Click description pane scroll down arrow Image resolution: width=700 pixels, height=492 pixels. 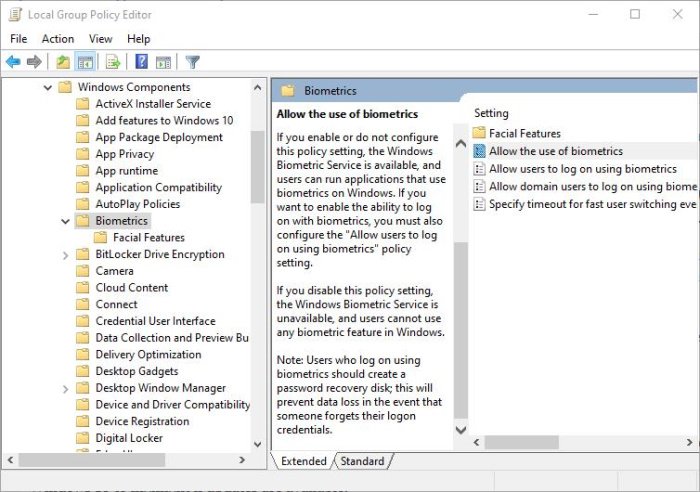(461, 430)
